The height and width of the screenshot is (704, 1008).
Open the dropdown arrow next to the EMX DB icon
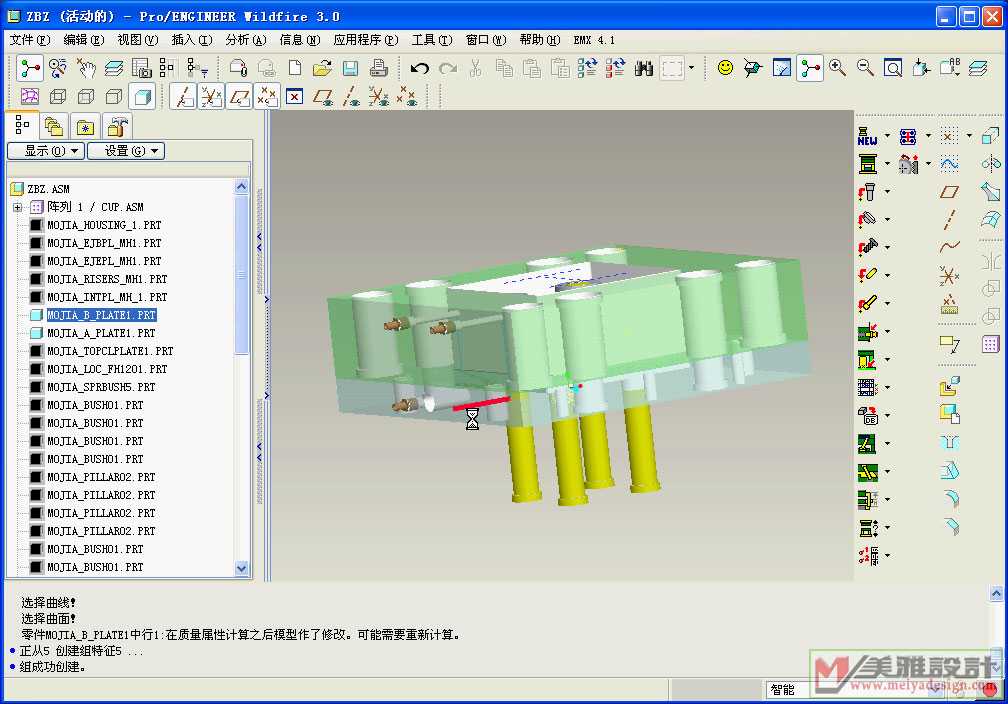pos(887,415)
